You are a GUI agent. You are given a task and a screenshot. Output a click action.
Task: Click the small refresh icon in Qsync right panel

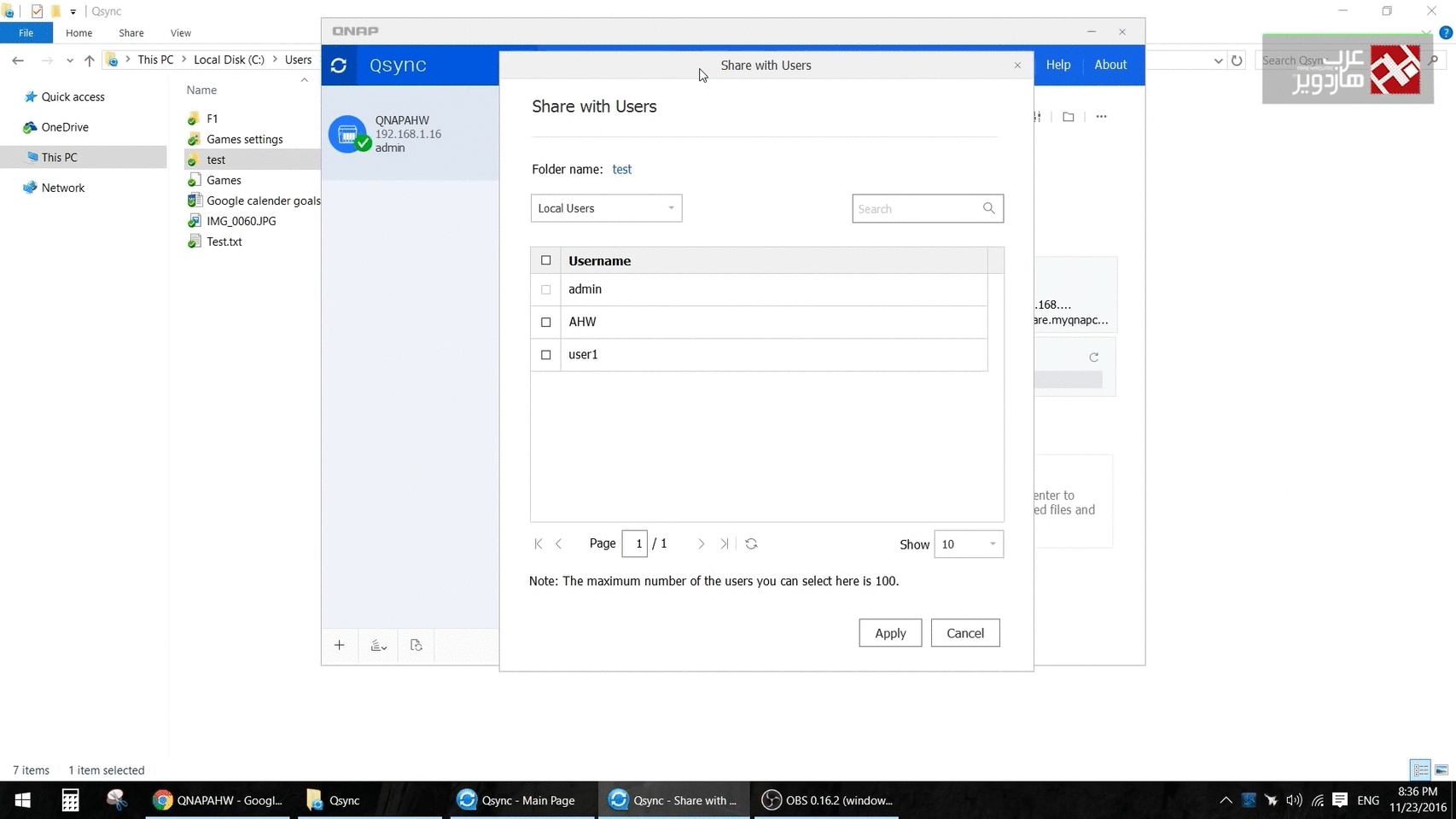(1094, 357)
